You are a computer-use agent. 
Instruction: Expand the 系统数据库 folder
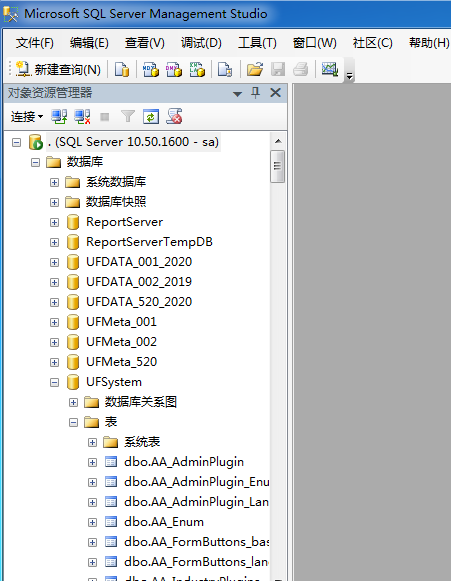[54, 182]
